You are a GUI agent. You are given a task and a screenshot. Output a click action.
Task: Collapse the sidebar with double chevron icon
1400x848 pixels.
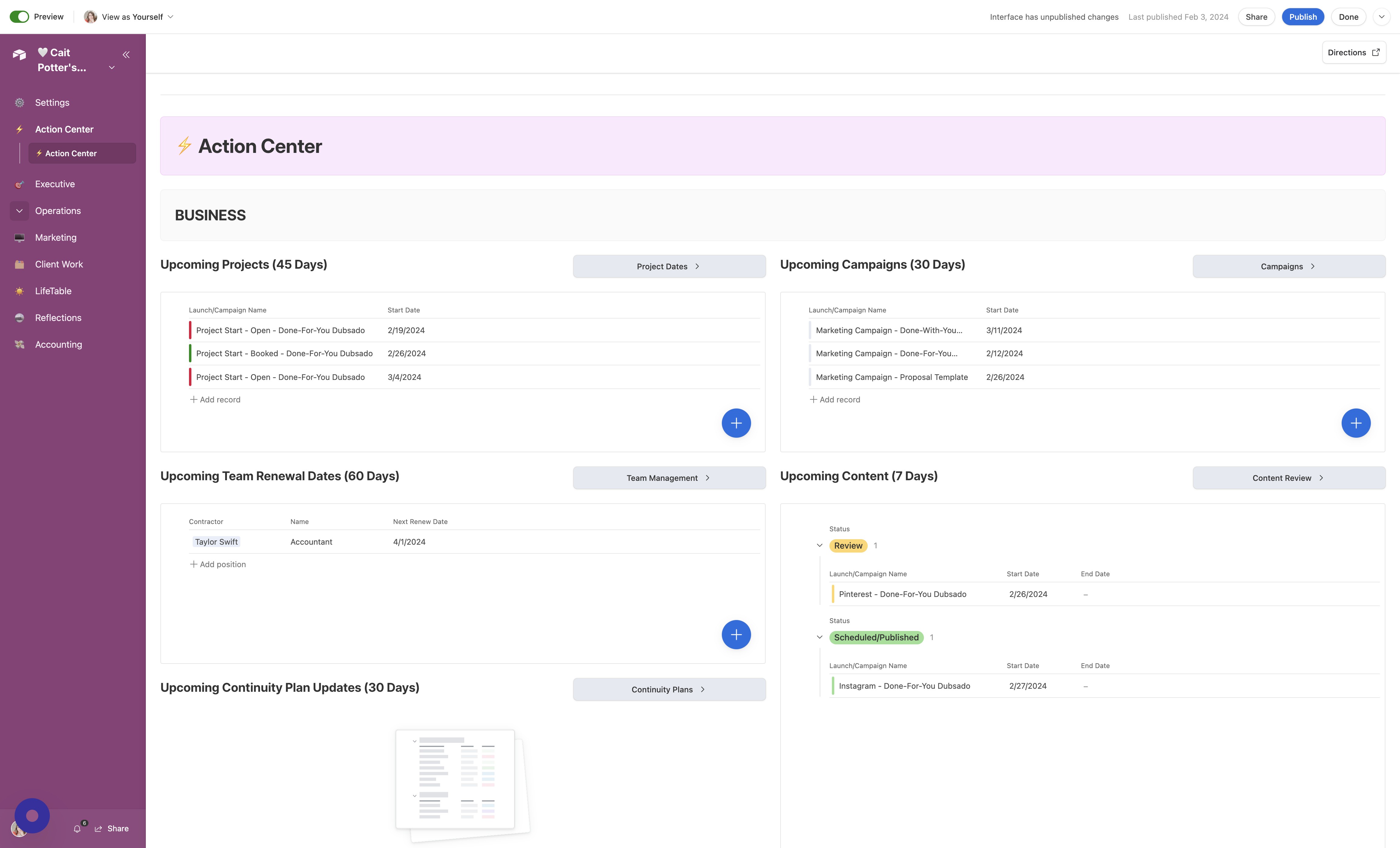(126, 55)
